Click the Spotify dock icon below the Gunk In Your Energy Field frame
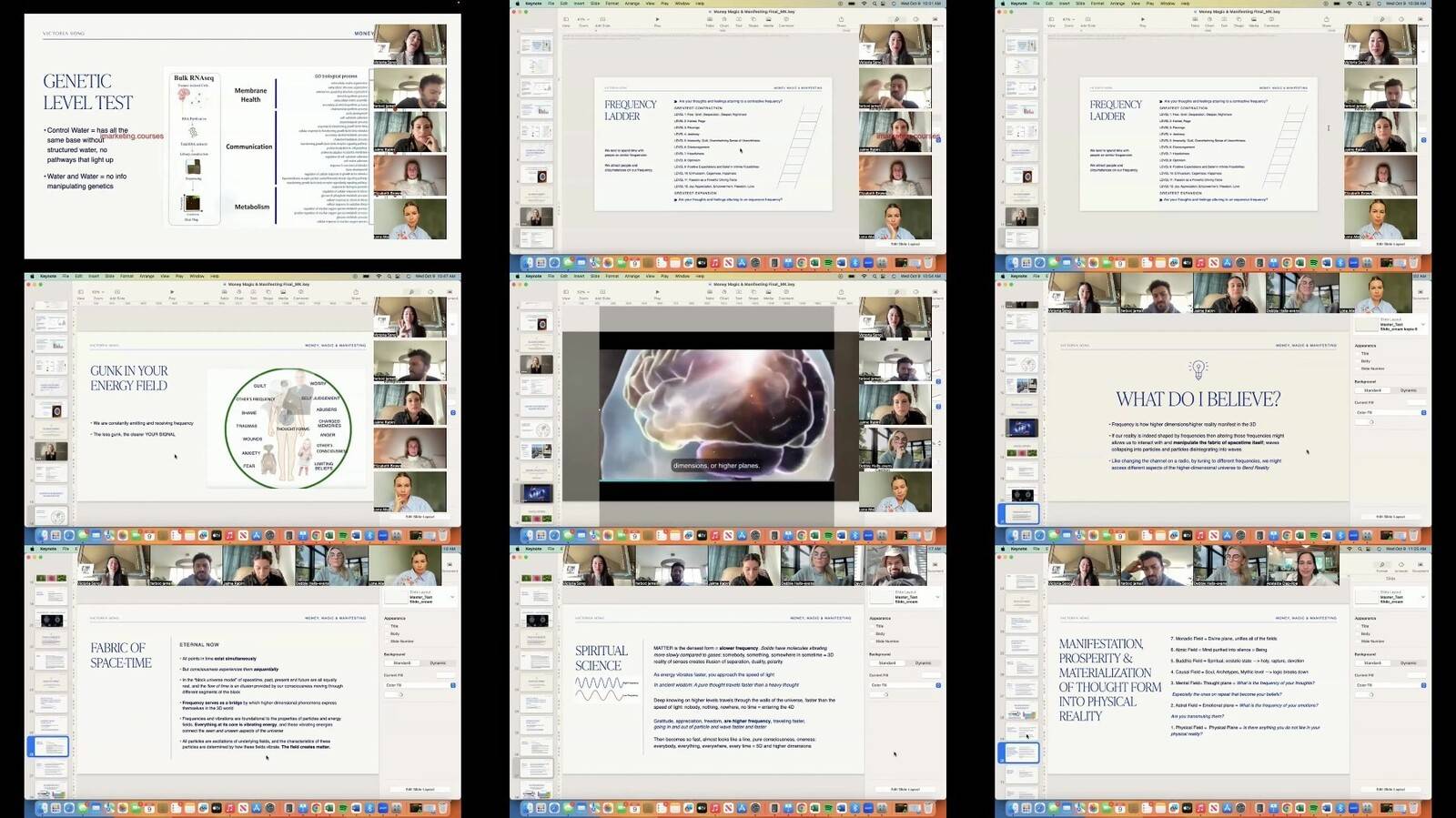The height and width of the screenshot is (818, 1456). pyautogui.click(x=342, y=535)
